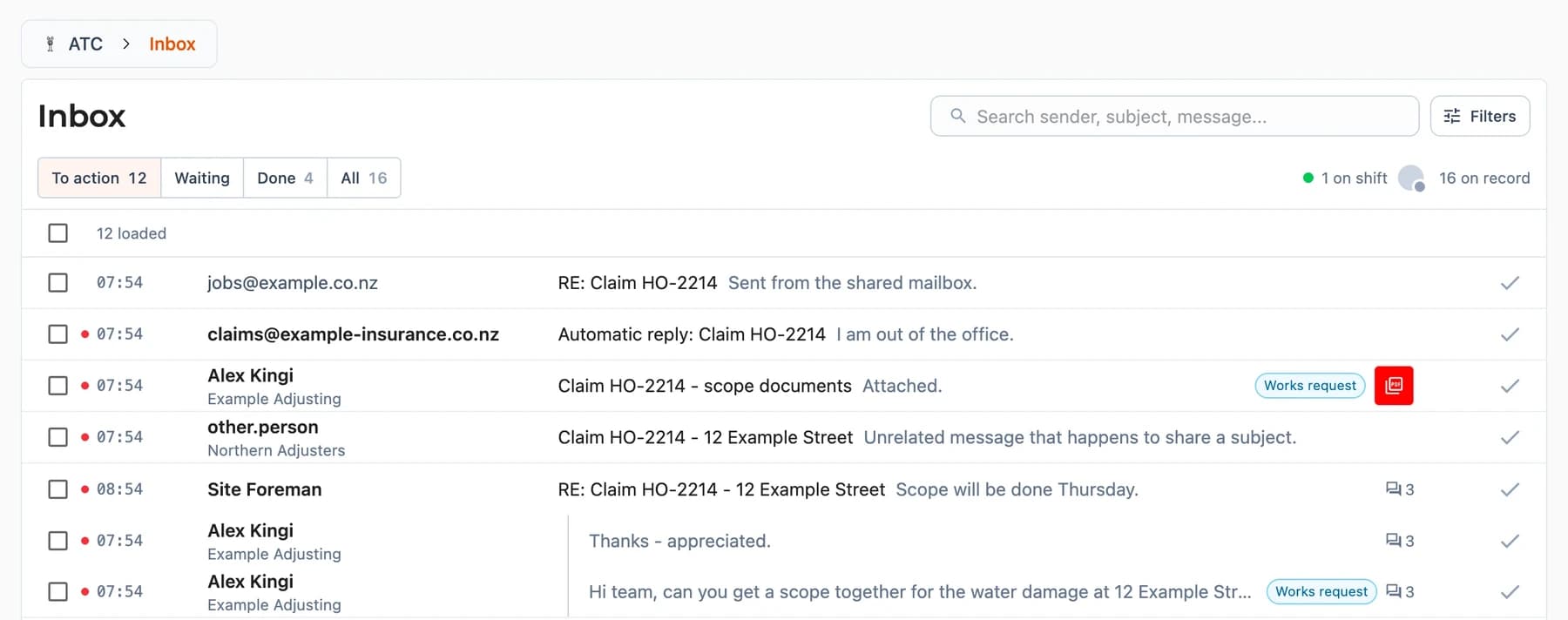Open the red PDF attachment icon
Viewport: 1568px width, 620px height.
coord(1394,386)
